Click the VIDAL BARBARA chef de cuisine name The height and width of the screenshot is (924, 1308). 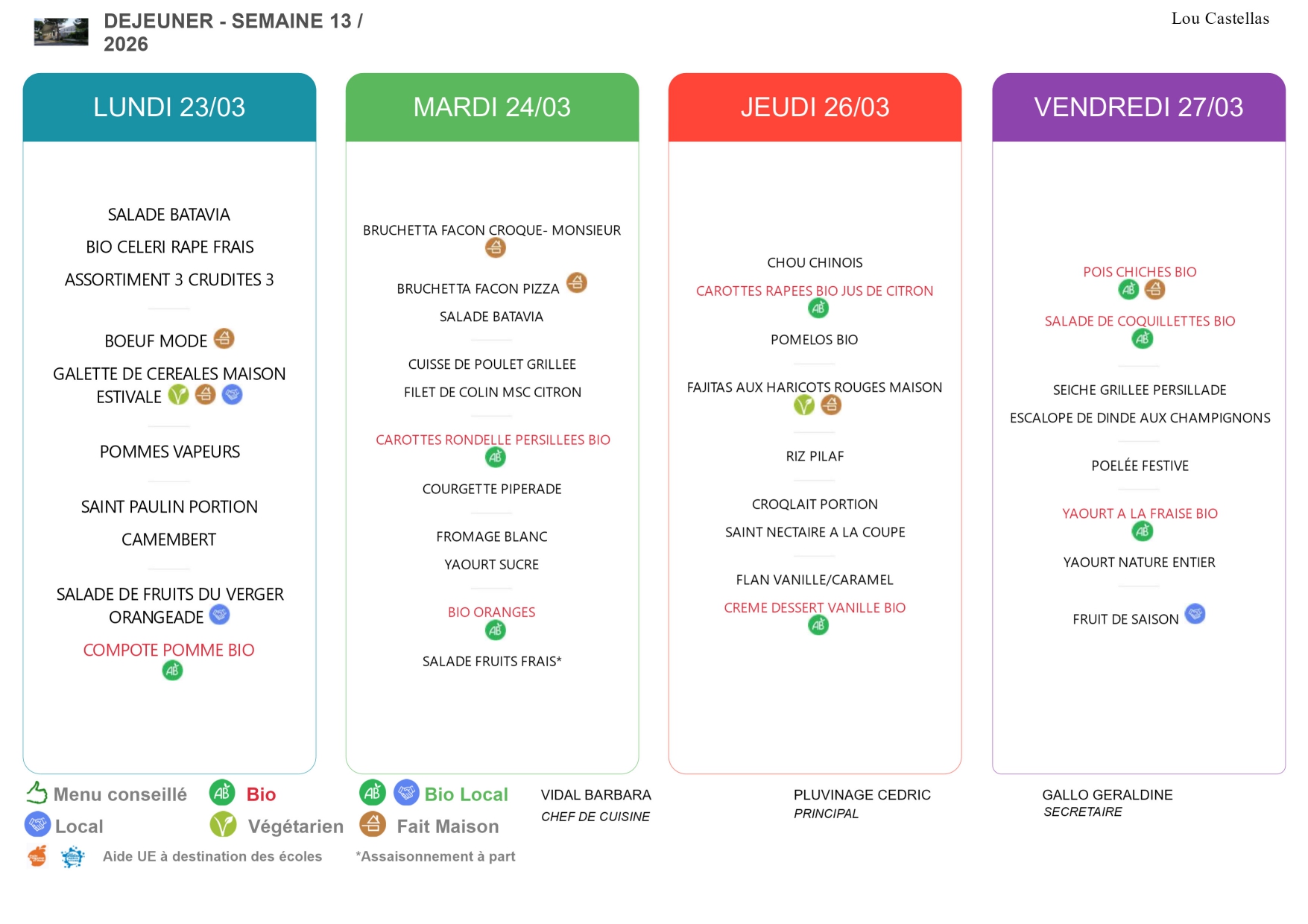tap(595, 795)
